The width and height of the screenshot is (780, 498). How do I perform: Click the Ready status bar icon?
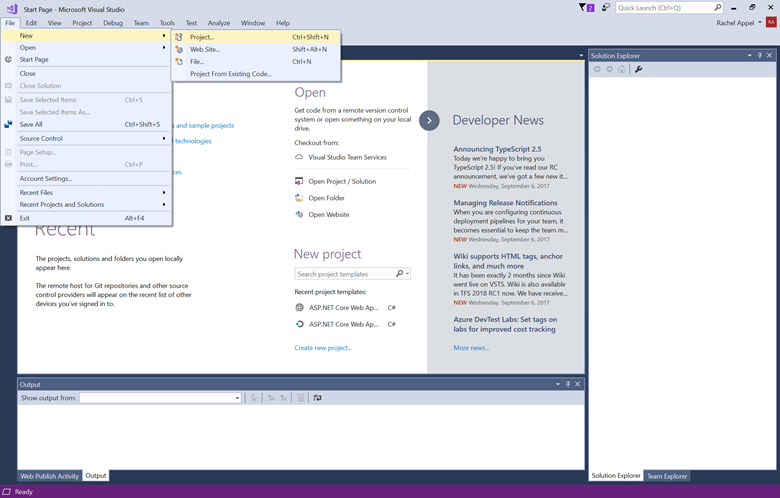(x=7, y=492)
